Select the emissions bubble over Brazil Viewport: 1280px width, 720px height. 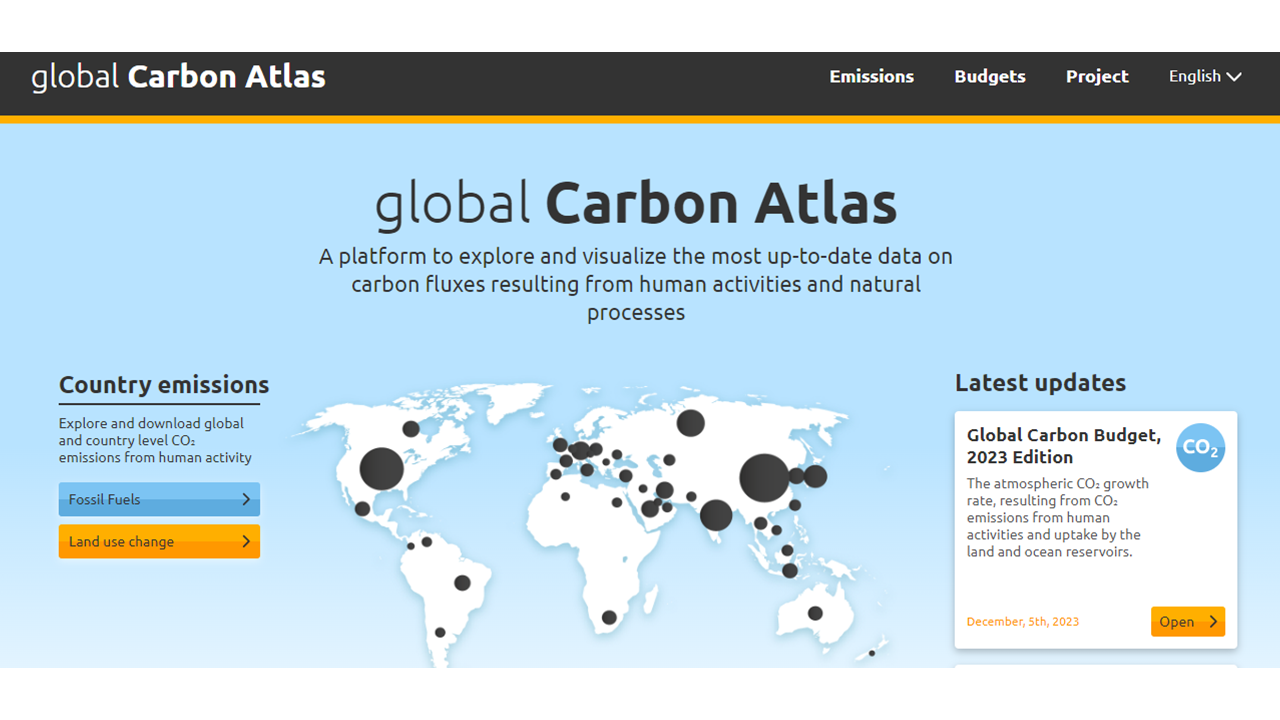462,582
